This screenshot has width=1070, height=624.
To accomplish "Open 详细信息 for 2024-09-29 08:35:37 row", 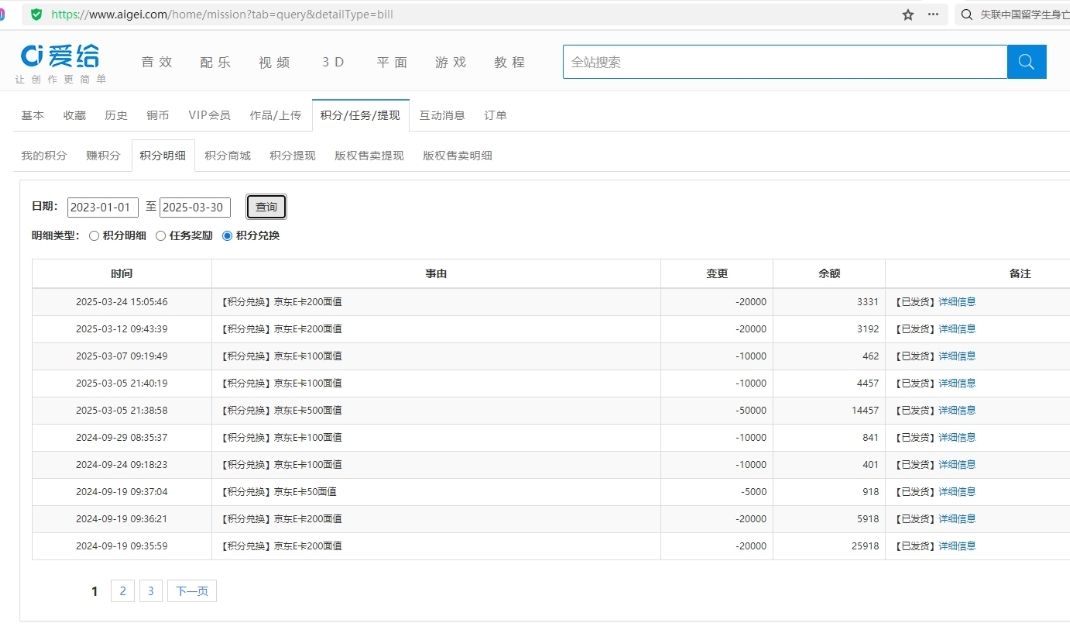I will click(957, 438).
